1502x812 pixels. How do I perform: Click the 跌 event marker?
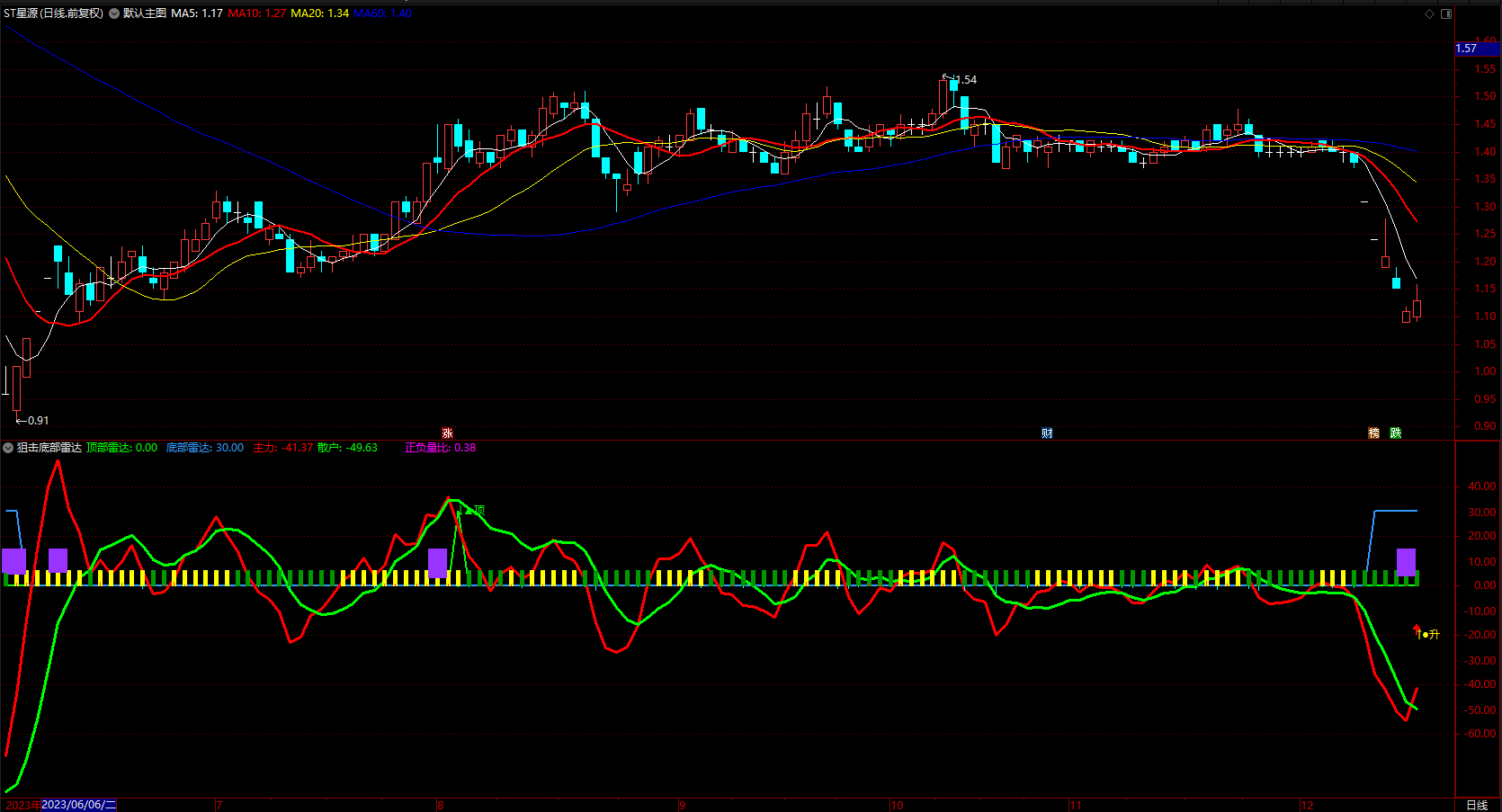coord(1395,433)
